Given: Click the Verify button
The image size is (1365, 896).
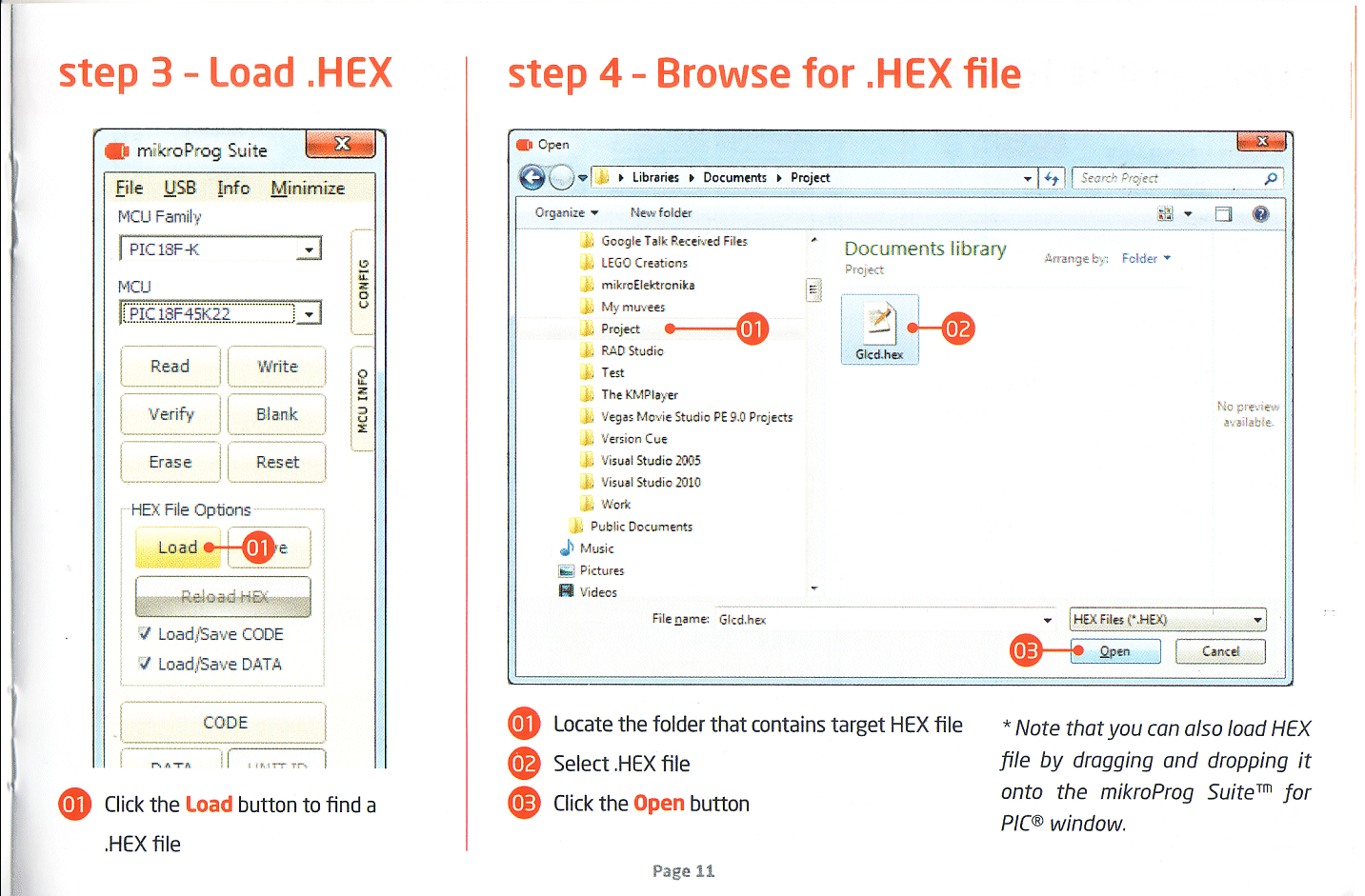Looking at the screenshot, I should coord(171,414).
